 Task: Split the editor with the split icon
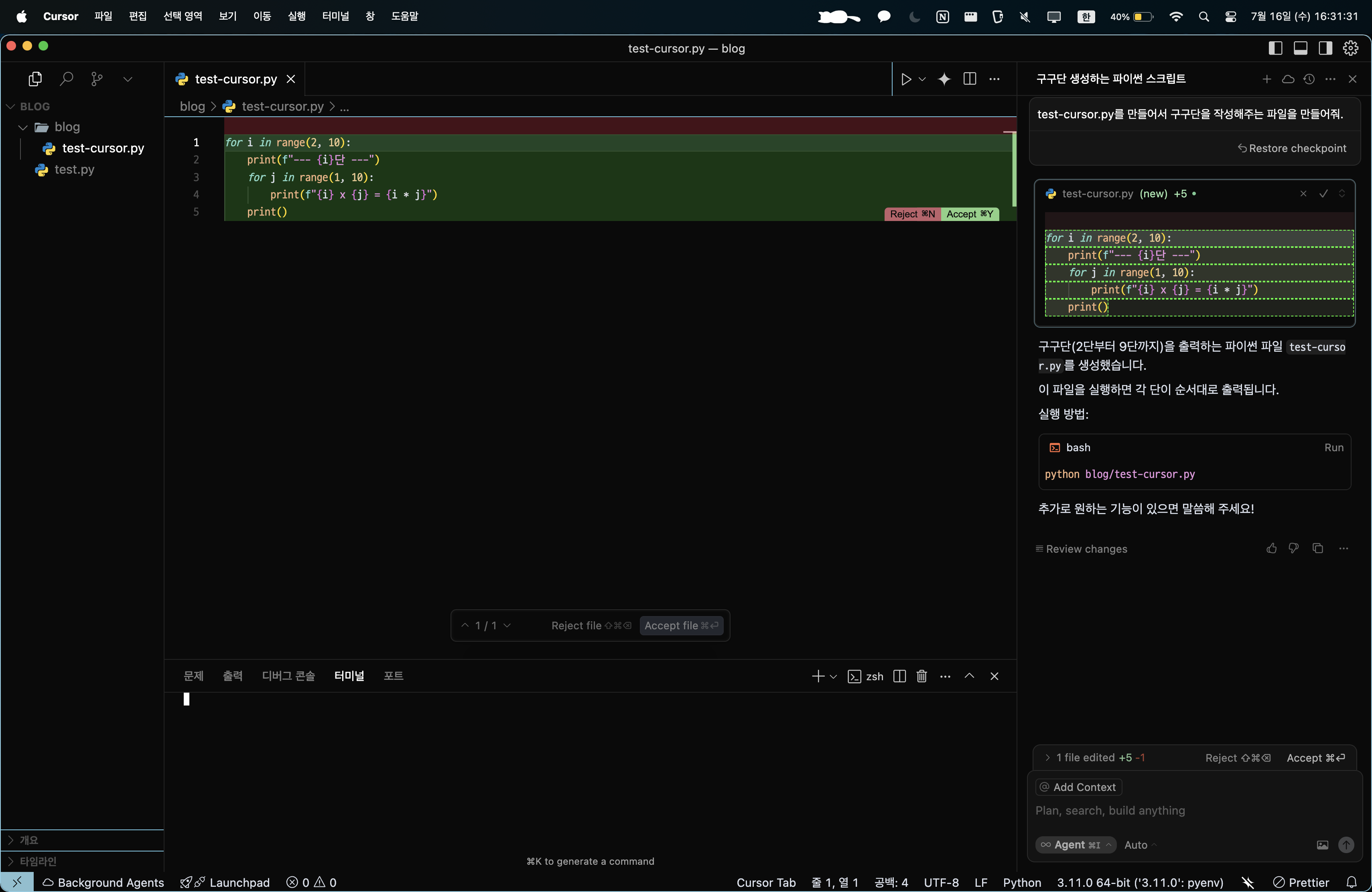tap(970, 79)
